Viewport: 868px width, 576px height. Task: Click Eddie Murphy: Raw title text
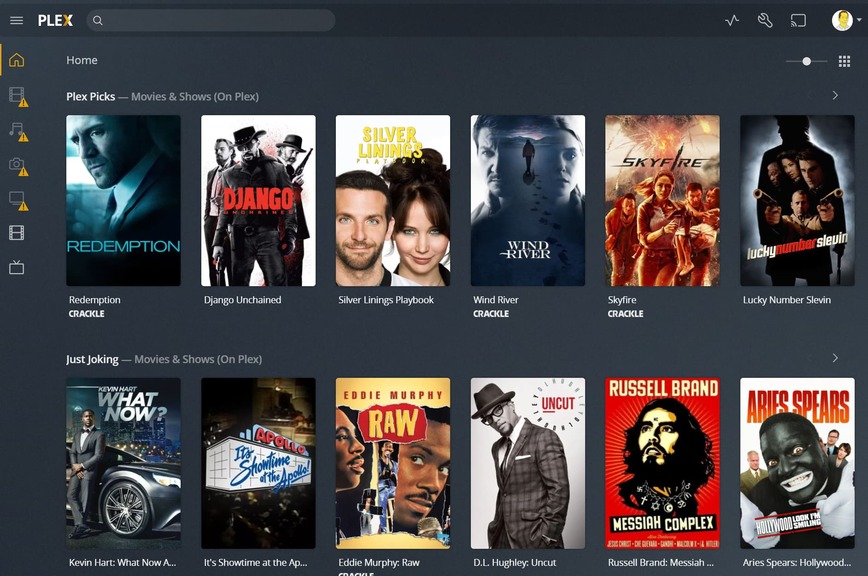(379, 563)
